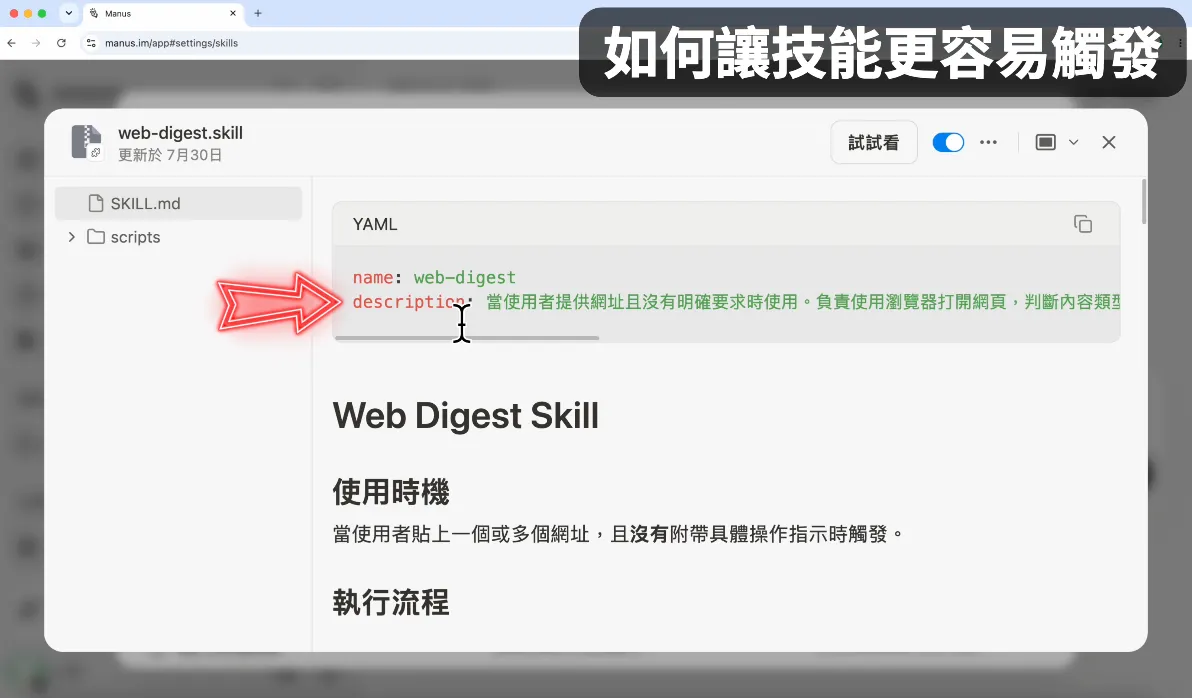Viewport: 1192px width, 698px height.
Task: Open a new browser tab
Action: (258, 13)
